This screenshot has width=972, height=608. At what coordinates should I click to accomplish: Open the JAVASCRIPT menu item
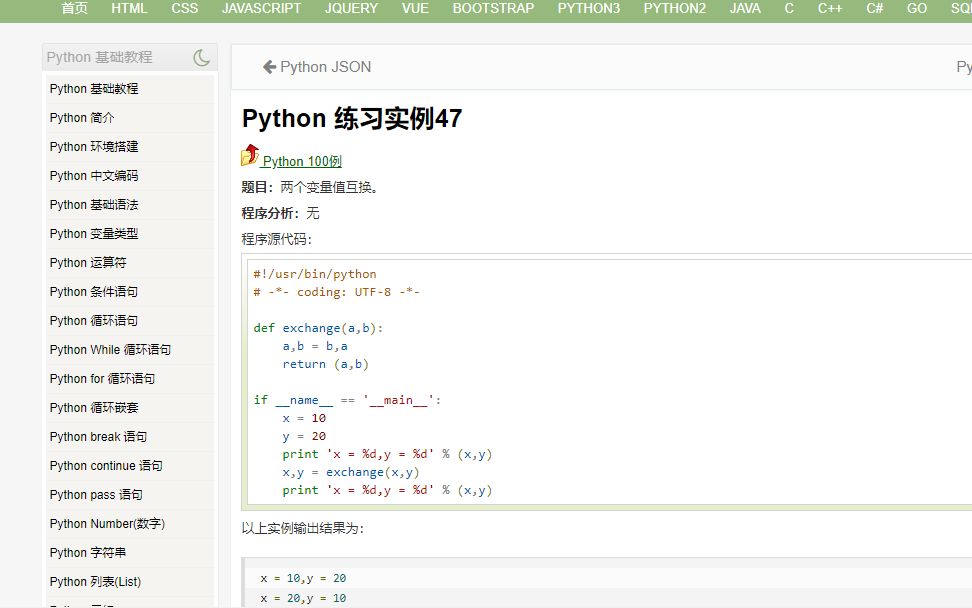[261, 8]
